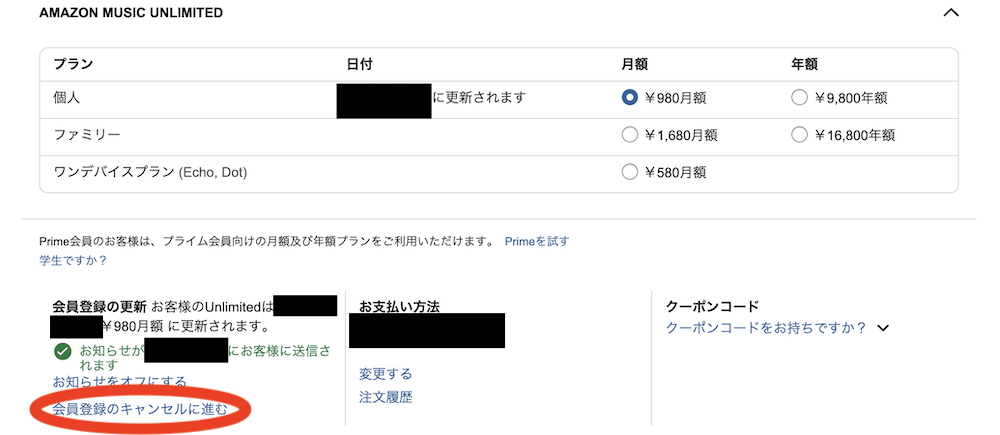The width and height of the screenshot is (1000, 435).
Task: Click 変更する under payment method
Action: [x=385, y=374]
